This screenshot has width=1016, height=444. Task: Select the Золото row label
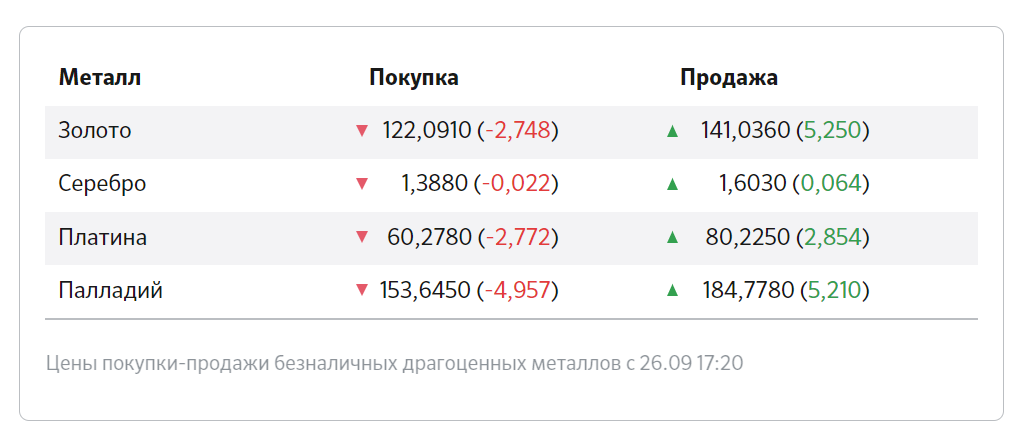95,131
